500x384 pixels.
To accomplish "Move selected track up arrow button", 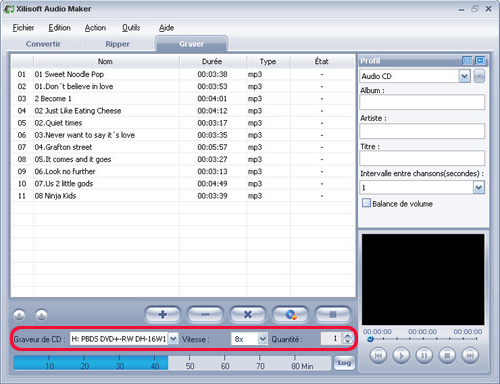I will [x=19, y=315].
